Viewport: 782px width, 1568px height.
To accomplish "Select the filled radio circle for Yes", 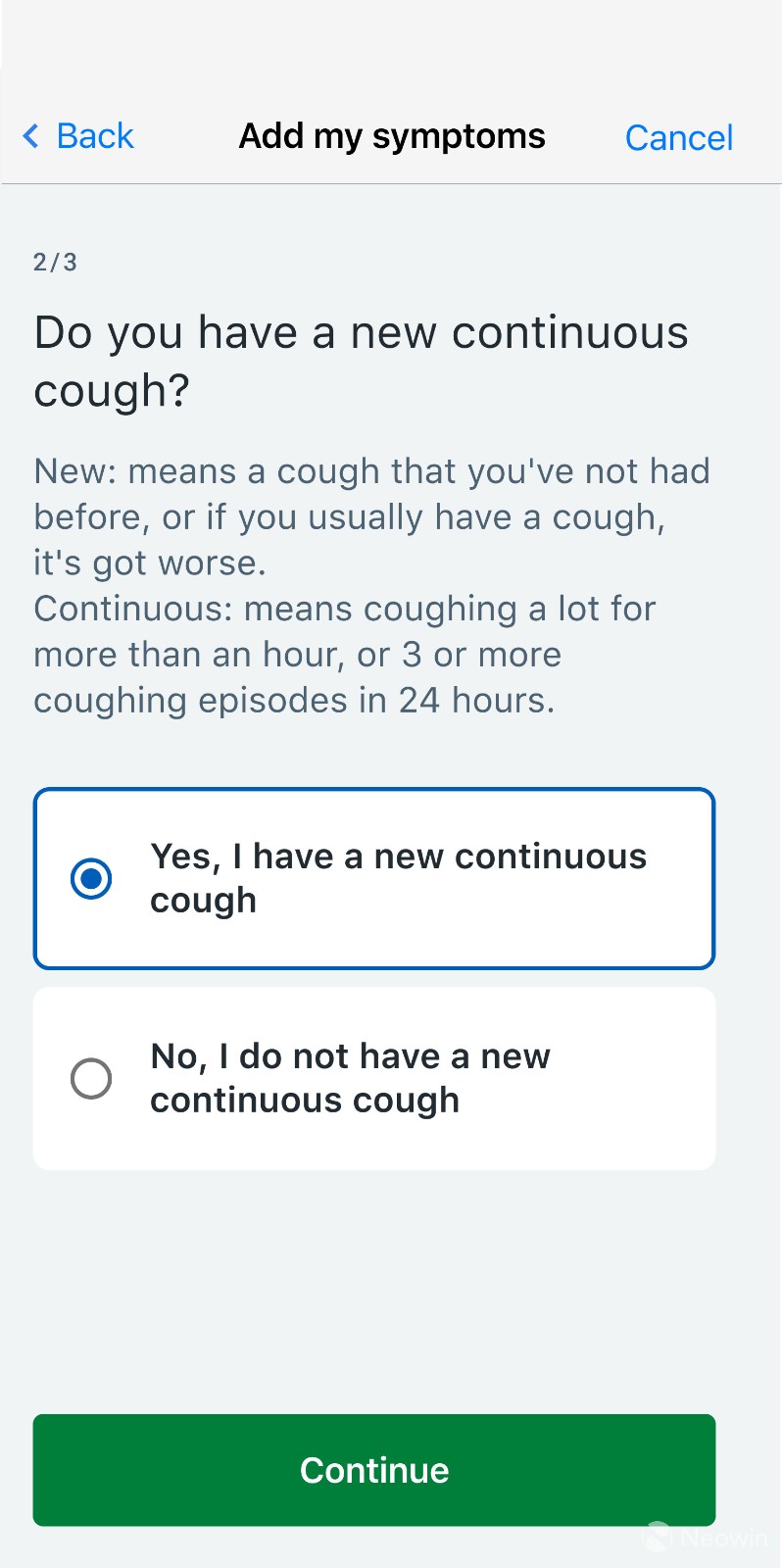I will (91, 878).
